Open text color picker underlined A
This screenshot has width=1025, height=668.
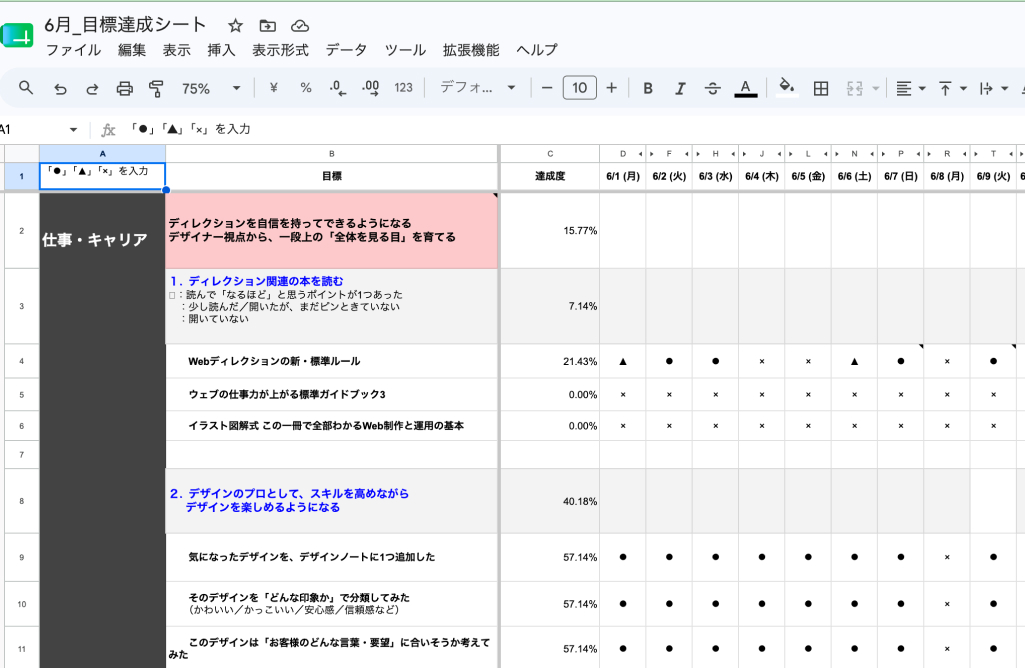point(745,88)
